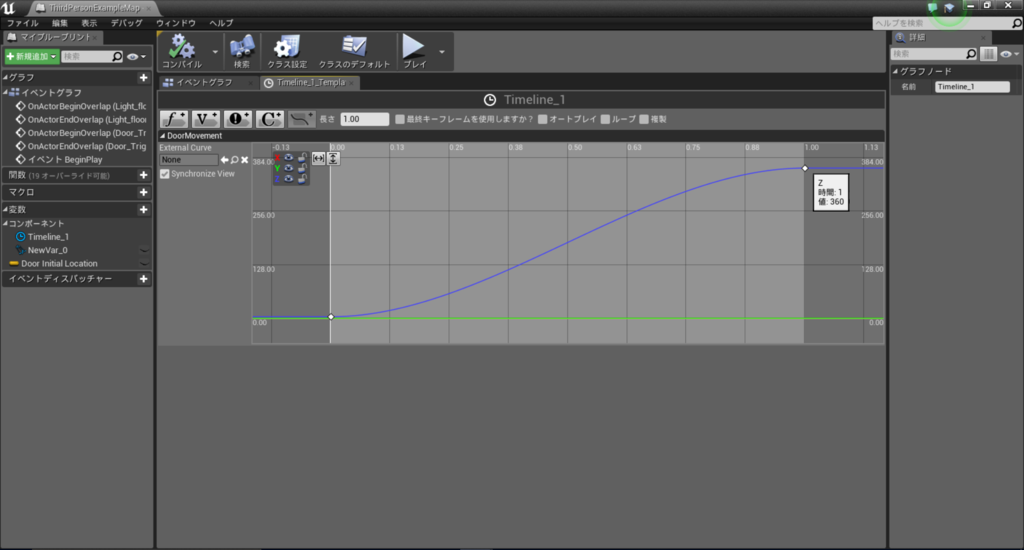Collapse Event Graph (イベントグラフ) tree
Viewport: 1024px width, 550px height.
pyautogui.click(x=5, y=93)
